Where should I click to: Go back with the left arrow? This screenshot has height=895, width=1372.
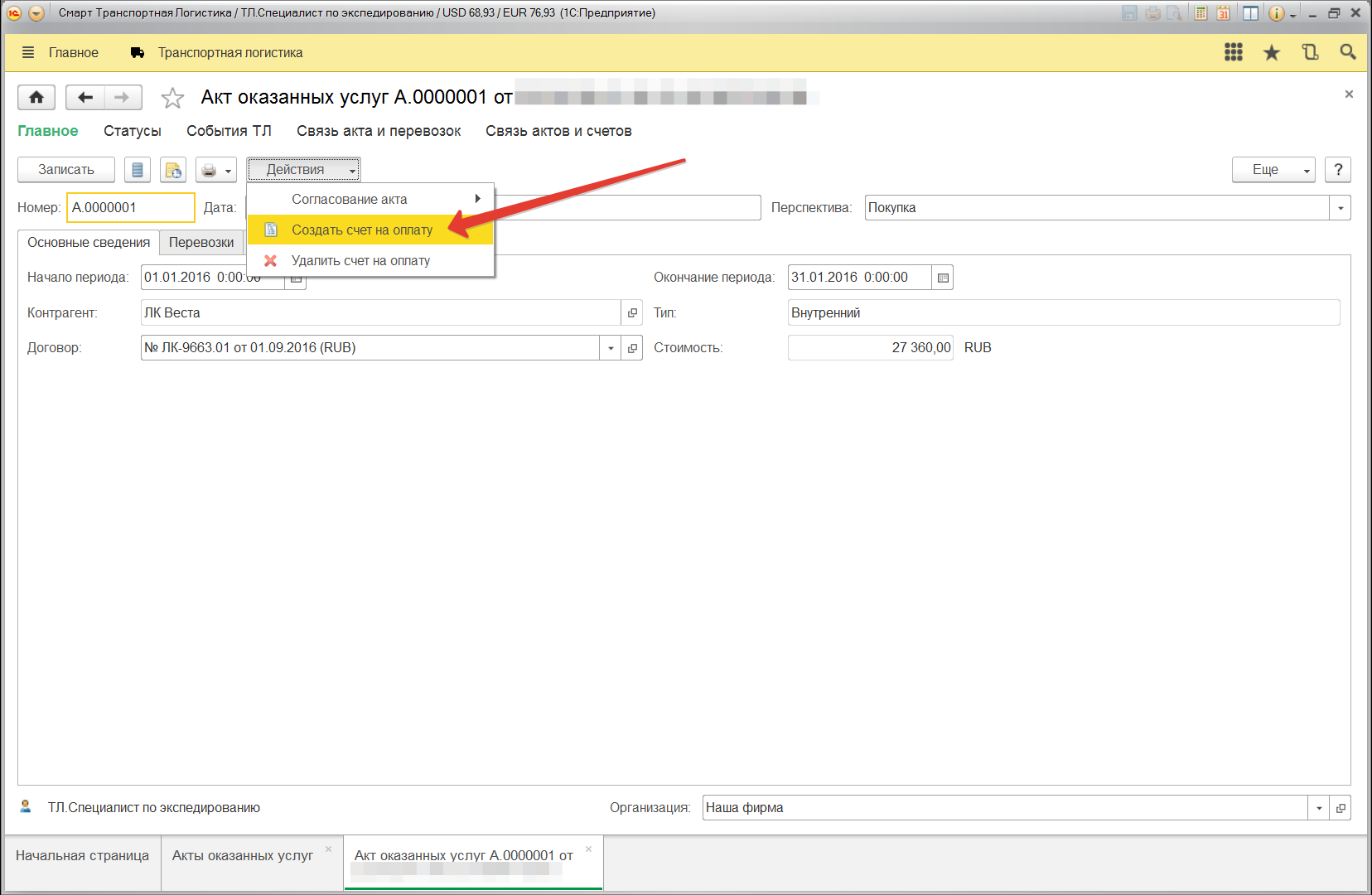[85, 98]
